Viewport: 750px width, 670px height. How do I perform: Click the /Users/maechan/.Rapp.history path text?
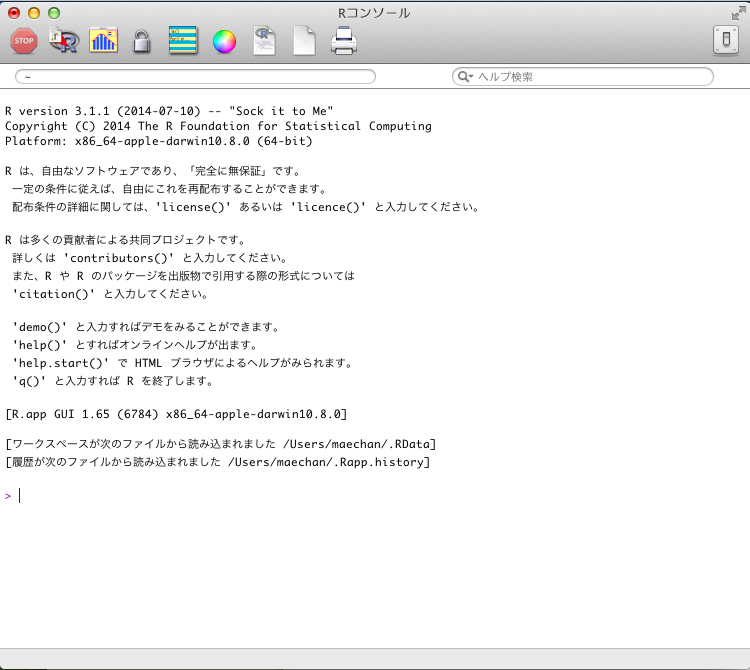[326, 462]
